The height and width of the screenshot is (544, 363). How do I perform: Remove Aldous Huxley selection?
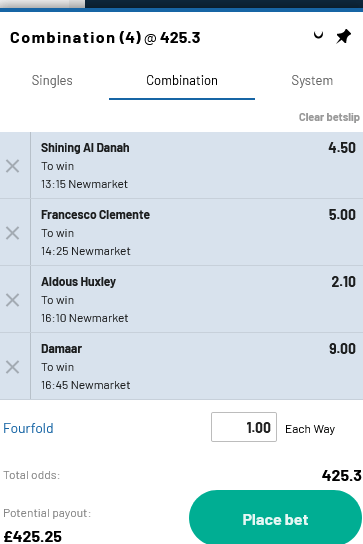coord(12,300)
